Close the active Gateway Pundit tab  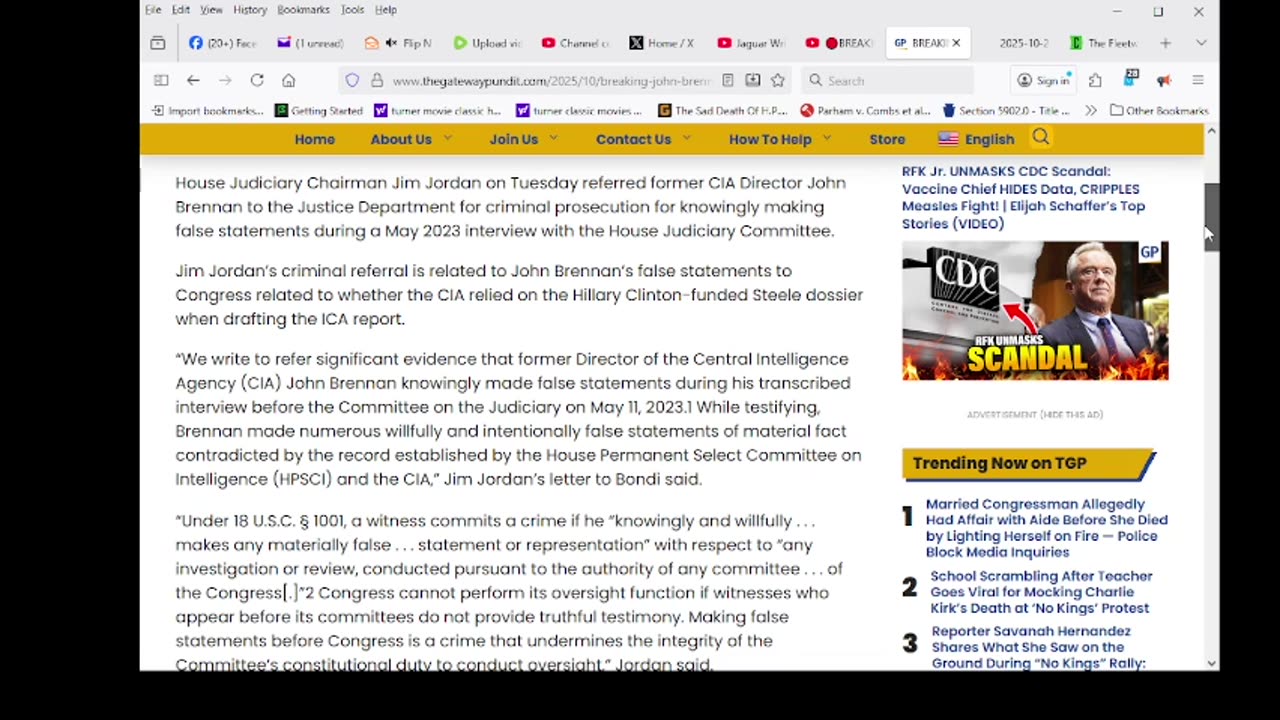click(x=956, y=43)
